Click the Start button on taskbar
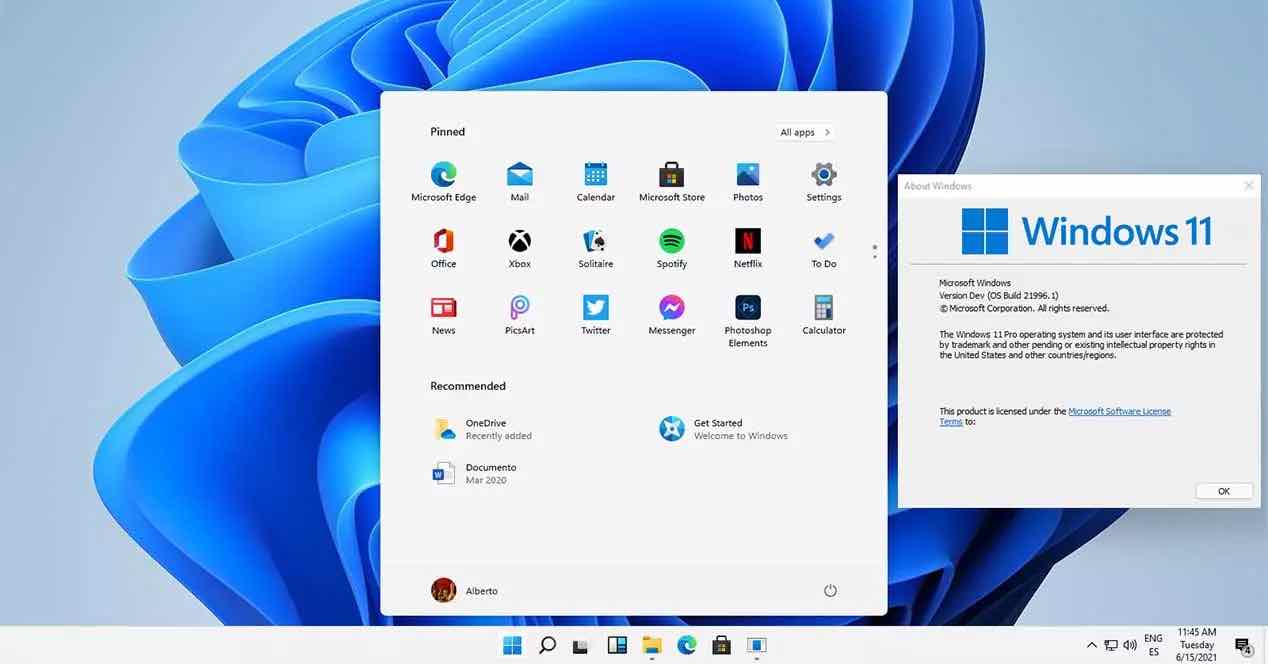The image size is (1268, 664). click(x=512, y=645)
